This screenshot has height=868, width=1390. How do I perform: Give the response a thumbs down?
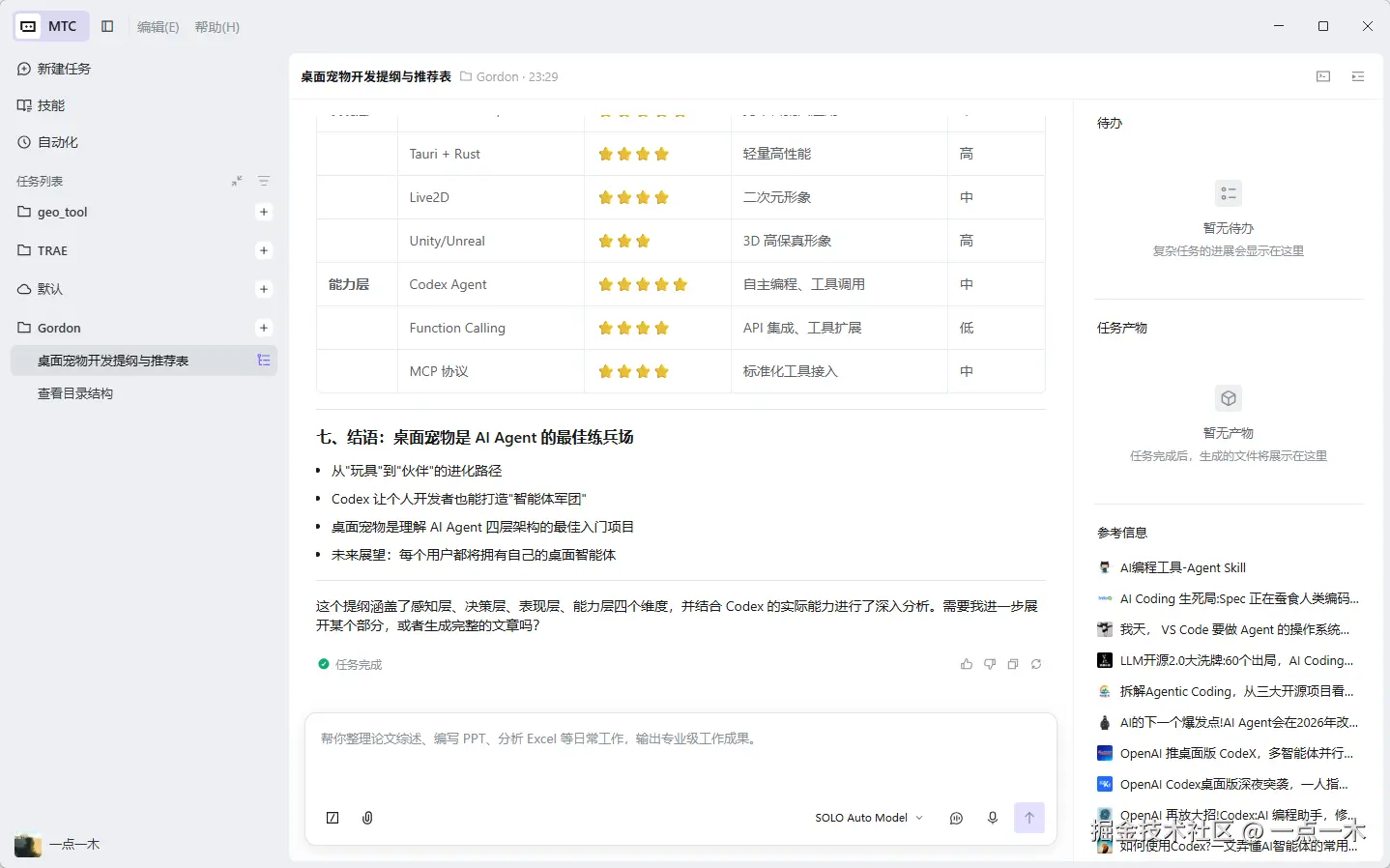pyautogui.click(x=990, y=664)
